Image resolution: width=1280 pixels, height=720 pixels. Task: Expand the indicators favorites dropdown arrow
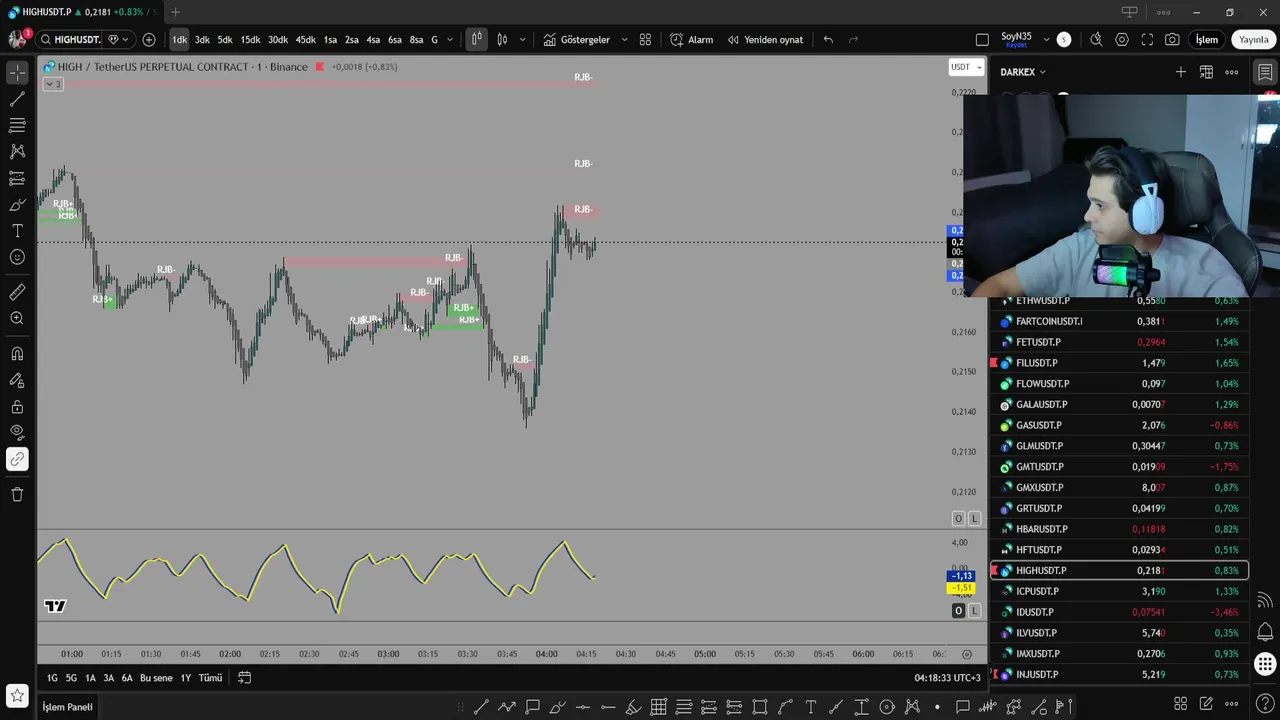coord(624,40)
